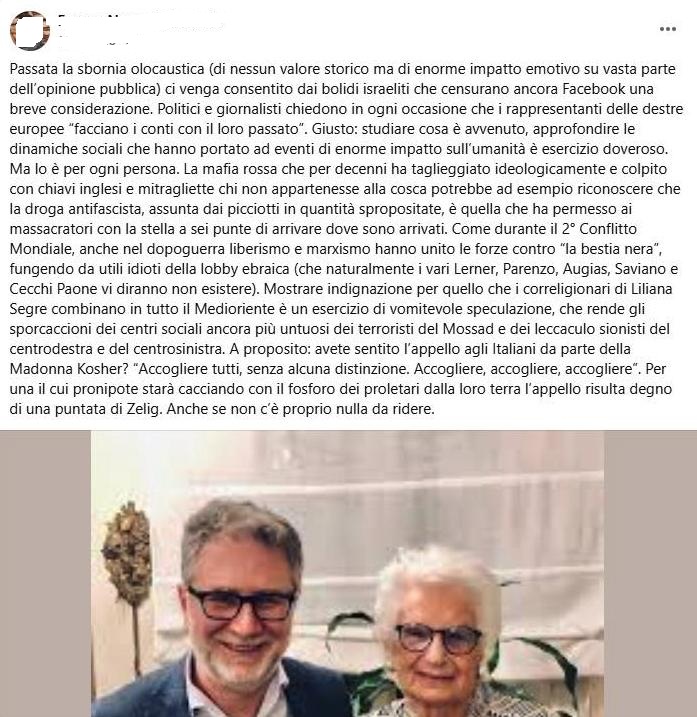Open the three-dot post options menu

point(668,29)
